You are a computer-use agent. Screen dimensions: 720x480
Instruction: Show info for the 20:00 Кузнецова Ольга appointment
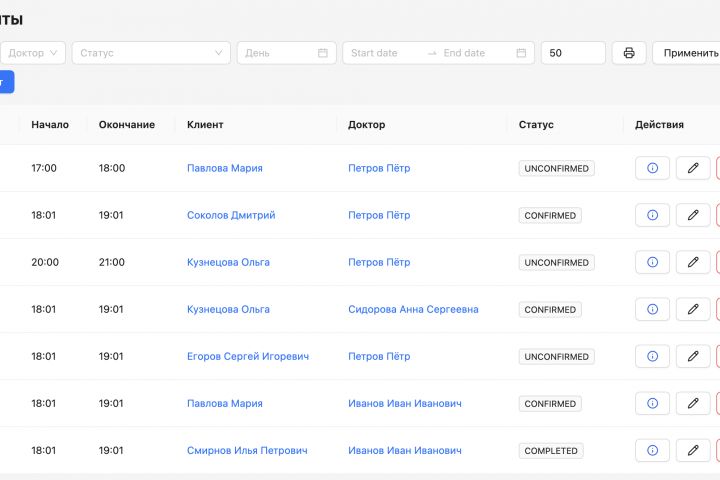[652, 262]
